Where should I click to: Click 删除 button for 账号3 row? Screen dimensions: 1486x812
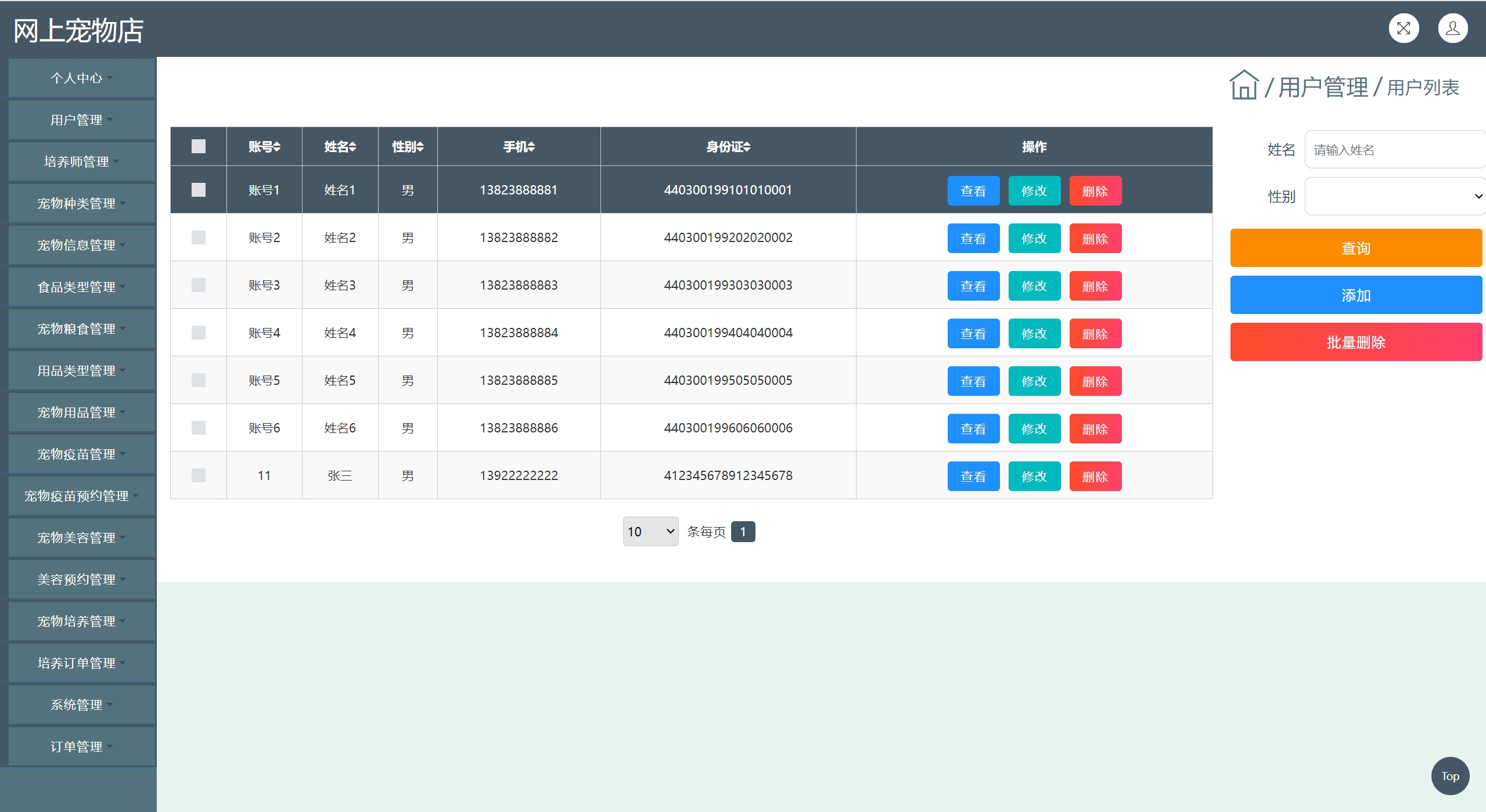pyautogui.click(x=1095, y=286)
